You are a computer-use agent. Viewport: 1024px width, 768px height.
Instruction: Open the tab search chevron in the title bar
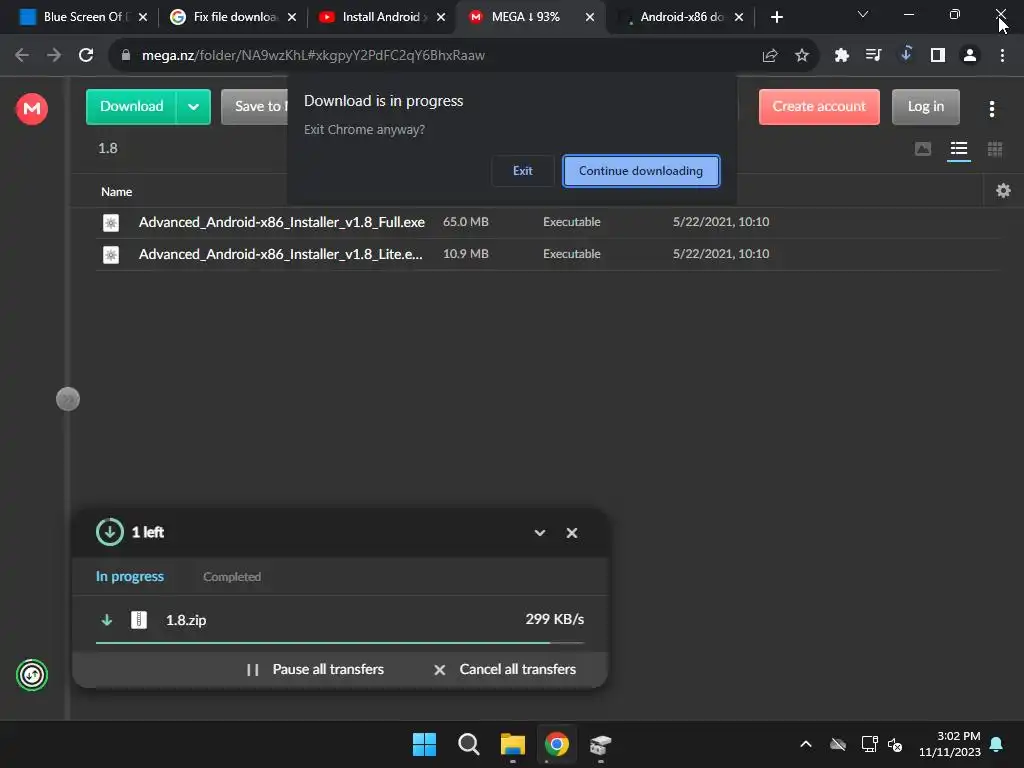(x=863, y=14)
